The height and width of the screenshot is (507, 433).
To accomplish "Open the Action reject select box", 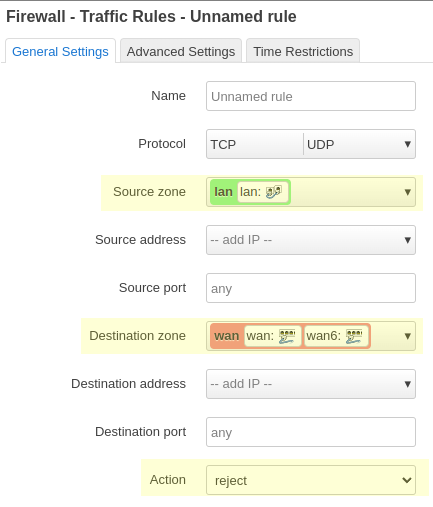I will point(311,480).
